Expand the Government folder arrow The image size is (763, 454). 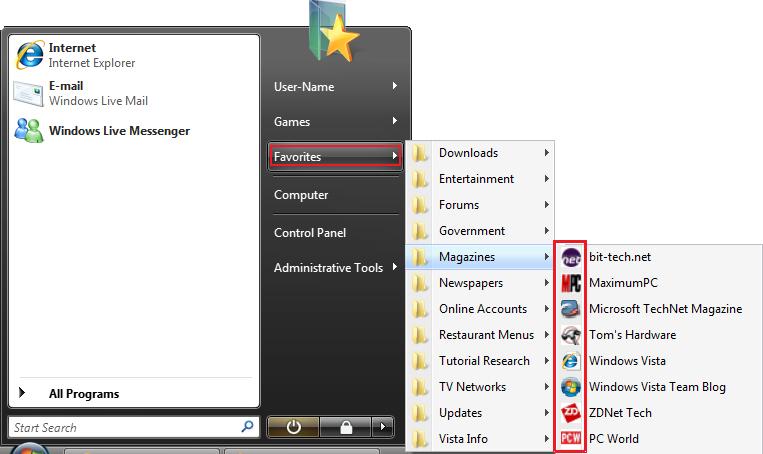click(546, 231)
